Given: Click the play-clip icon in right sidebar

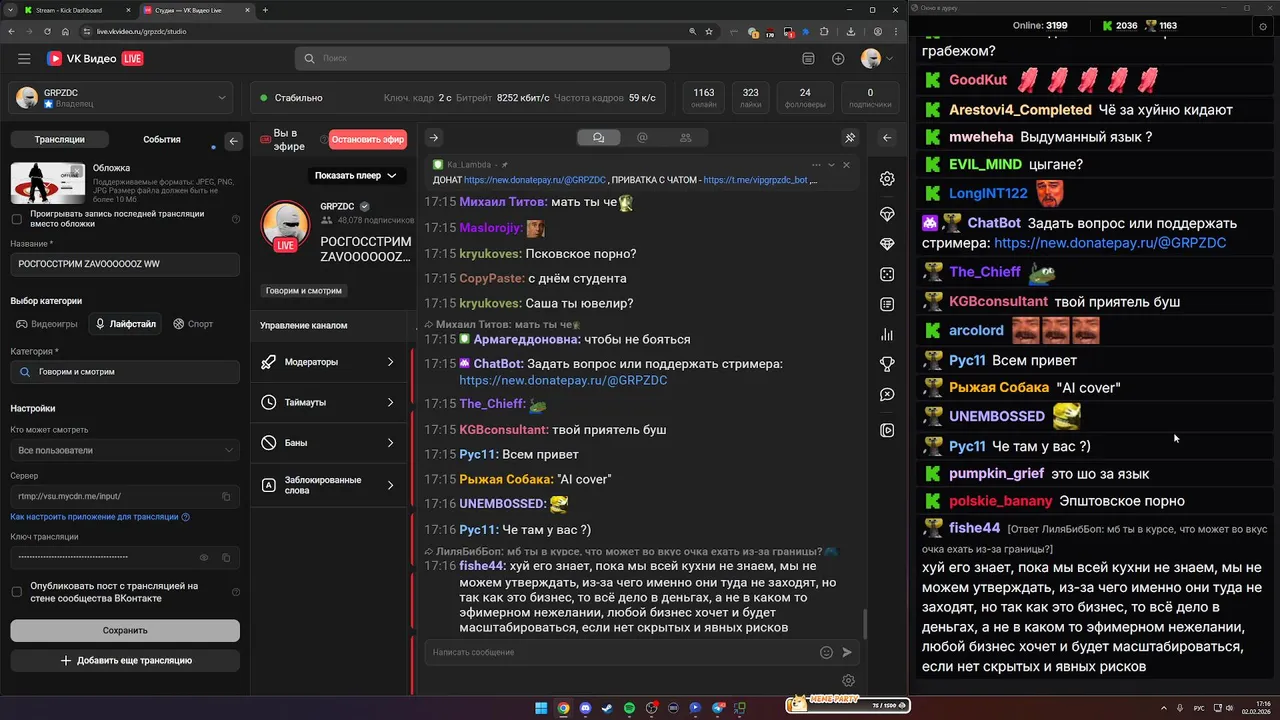Looking at the screenshot, I should point(887,430).
